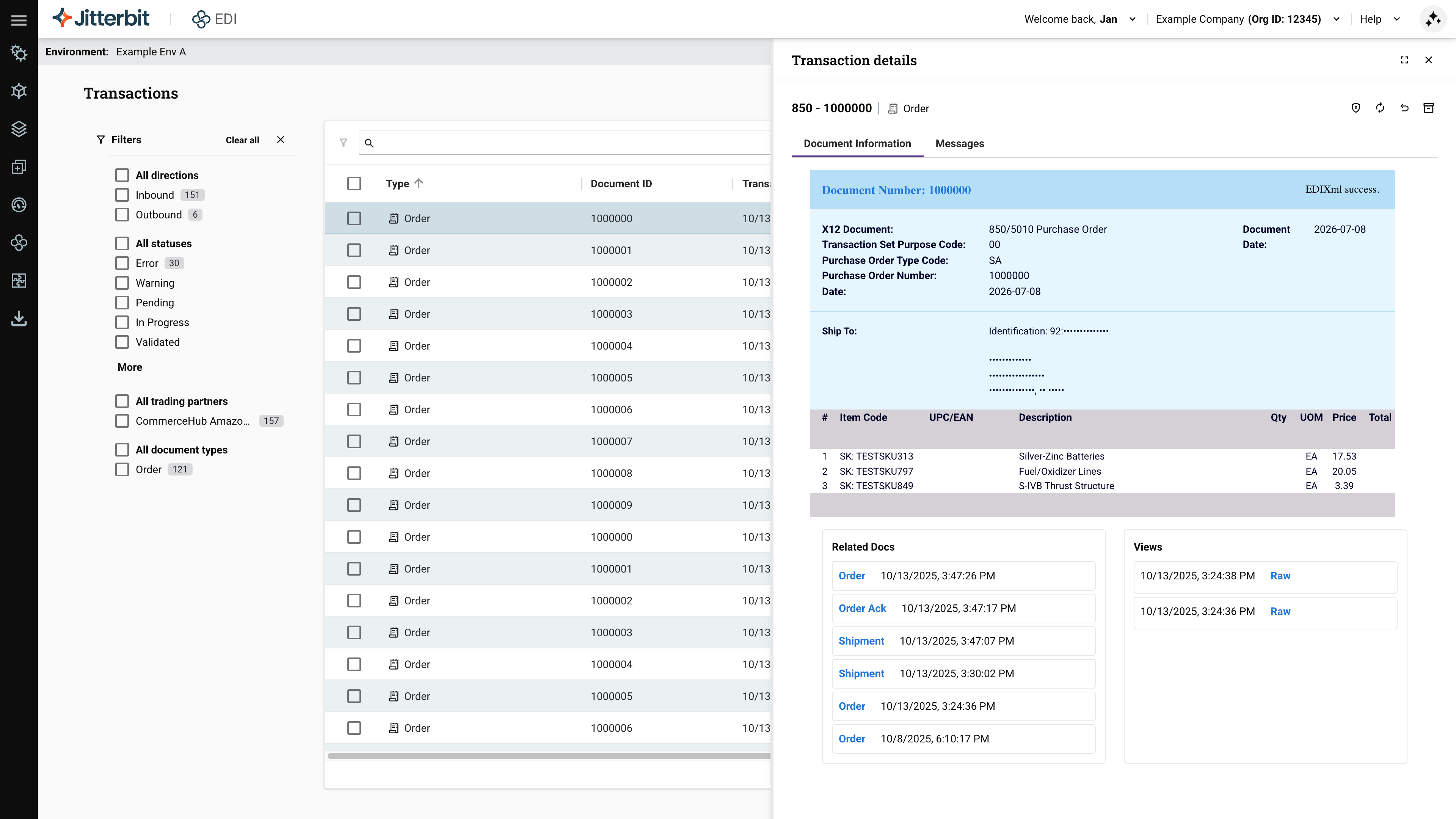The height and width of the screenshot is (819, 1456).
Task: Click the reprocess circular-arrow icon
Action: [1380, 108]
